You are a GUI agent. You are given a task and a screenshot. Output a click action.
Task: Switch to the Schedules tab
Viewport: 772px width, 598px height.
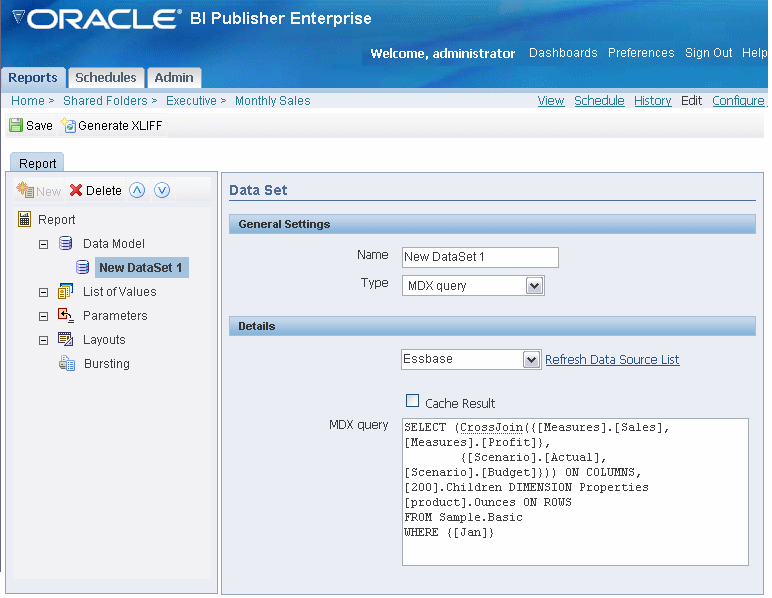click(x=106, y=78)
